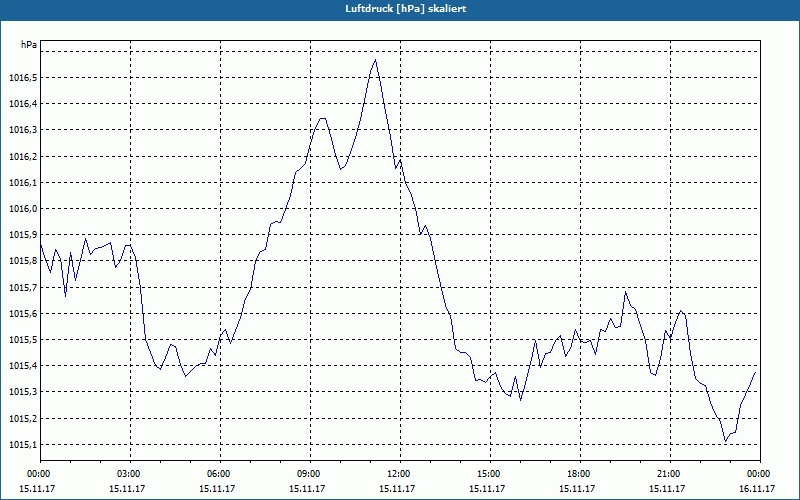Pick the '15.11.17' date under '18:00'

(577, 488)
